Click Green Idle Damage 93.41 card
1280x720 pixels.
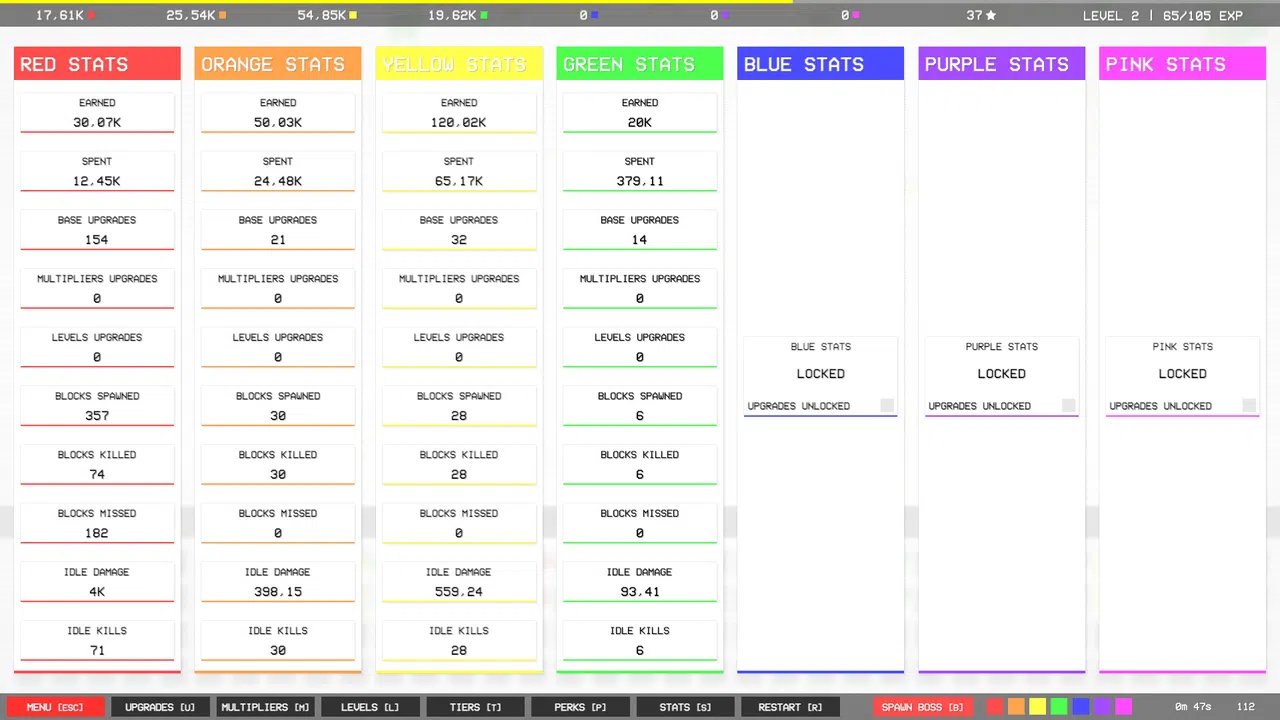pos(640,583)
